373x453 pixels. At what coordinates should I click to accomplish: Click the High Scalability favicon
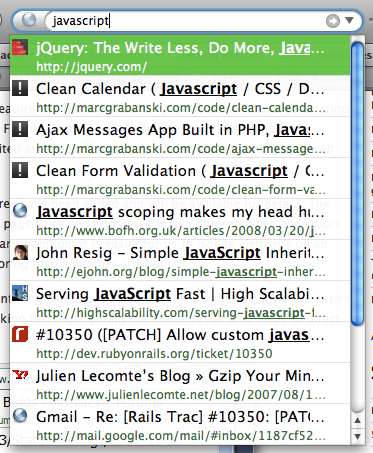point(20,293)
